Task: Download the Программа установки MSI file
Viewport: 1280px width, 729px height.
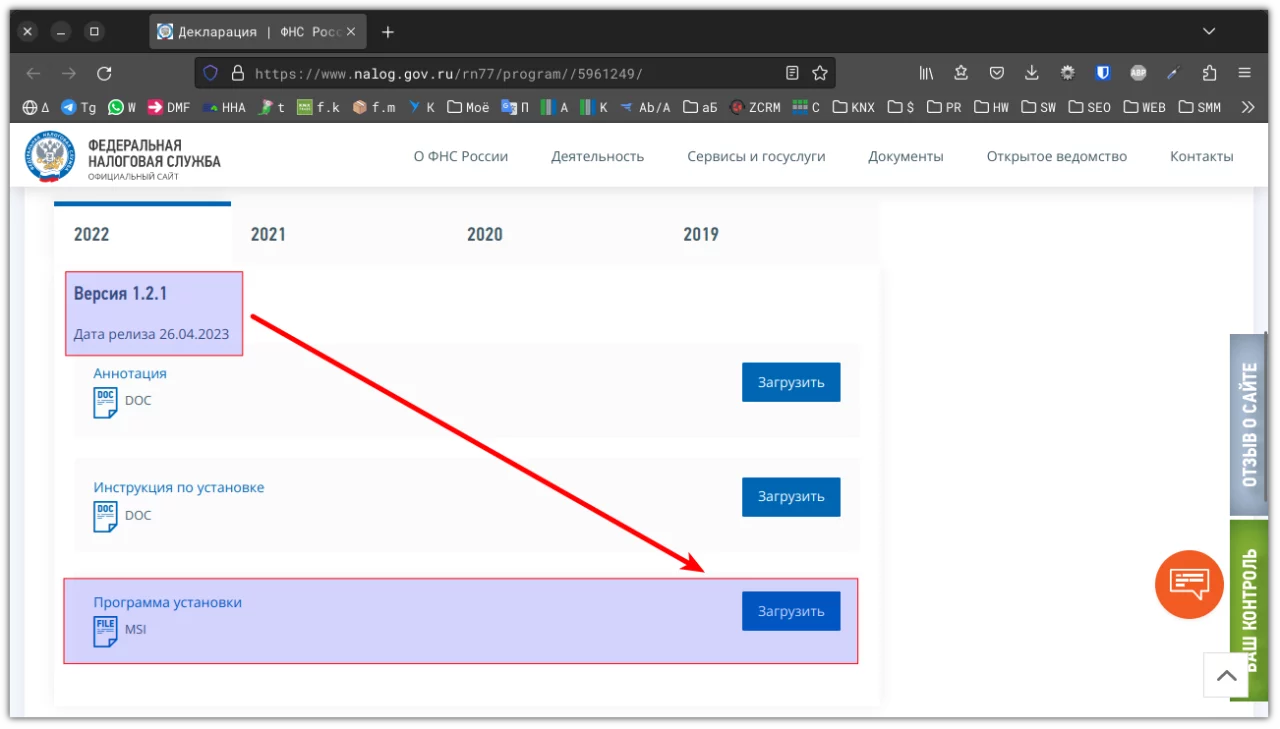Action: [790, 611]
